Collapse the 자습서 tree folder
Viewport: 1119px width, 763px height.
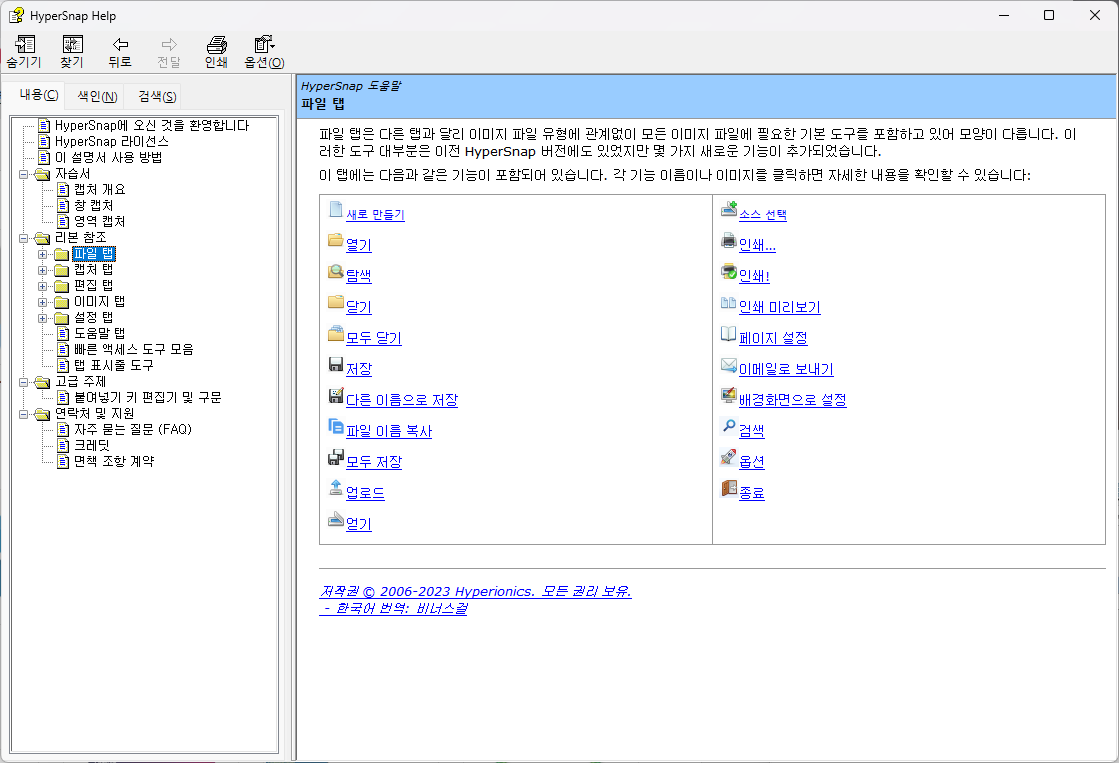tap(24, 173)
